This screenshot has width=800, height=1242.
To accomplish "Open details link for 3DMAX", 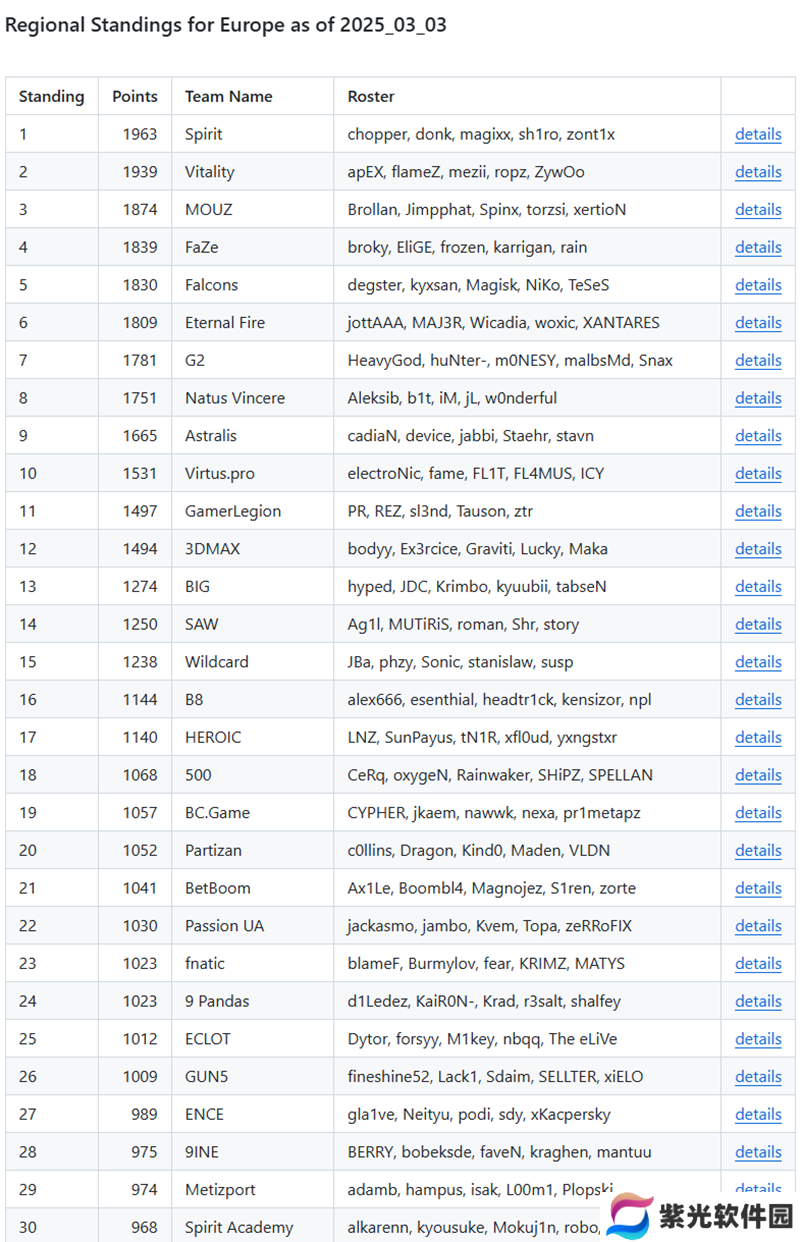I will pos(758,549).
